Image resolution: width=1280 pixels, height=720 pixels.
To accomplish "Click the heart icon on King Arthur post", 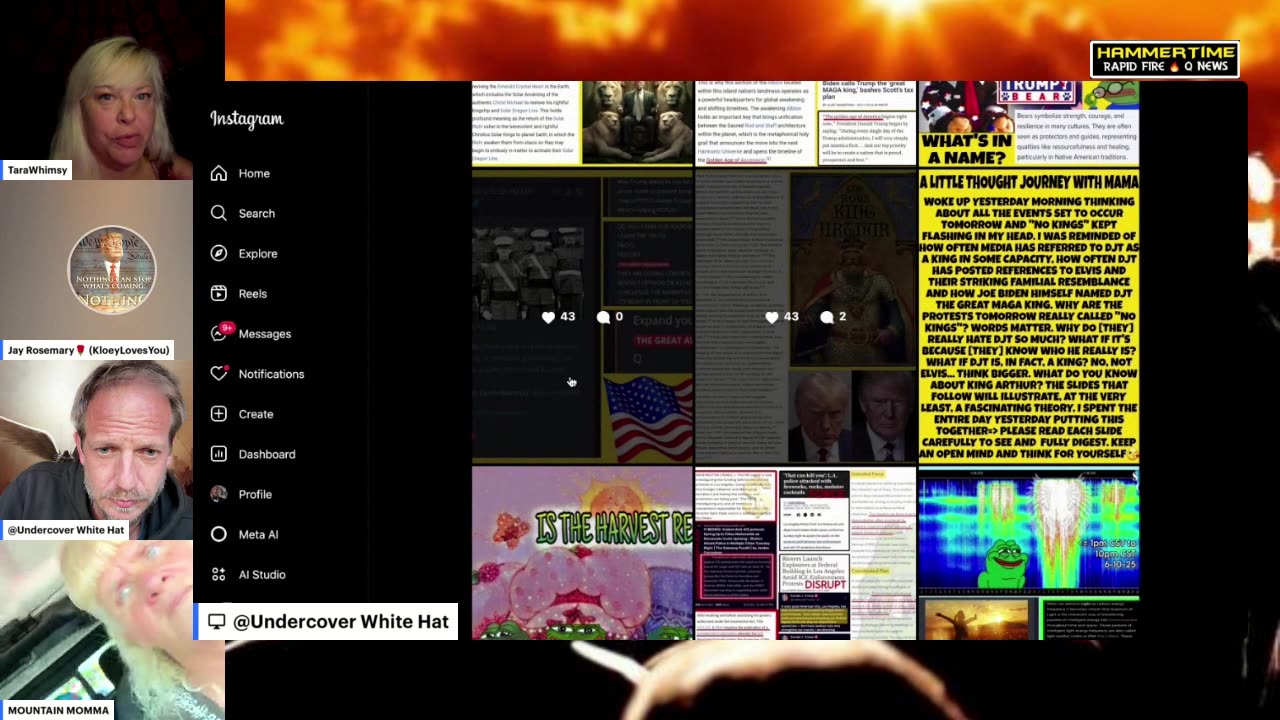I will click(772, 317).
